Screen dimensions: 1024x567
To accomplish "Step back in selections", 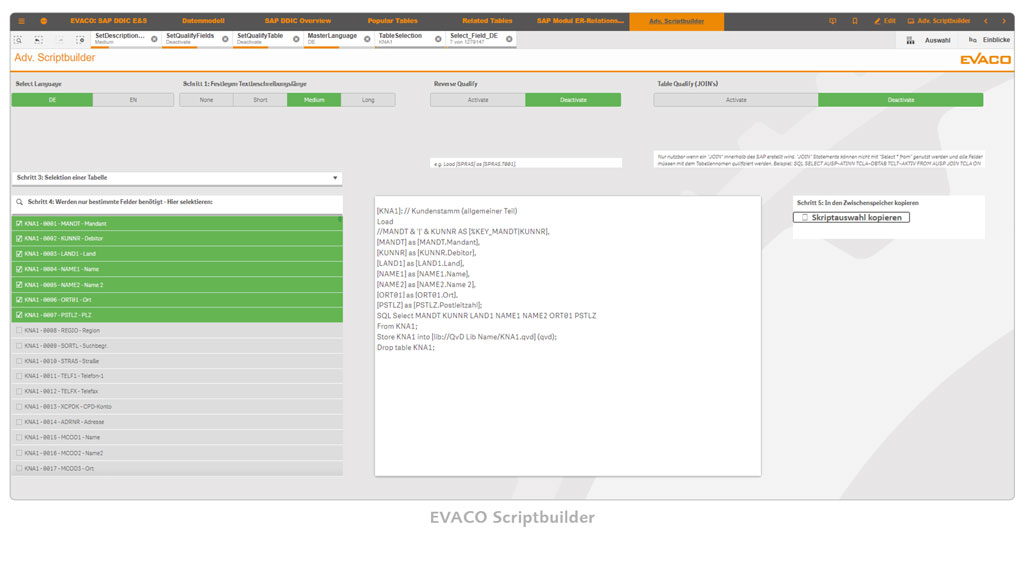I will [x=39, y=40].
